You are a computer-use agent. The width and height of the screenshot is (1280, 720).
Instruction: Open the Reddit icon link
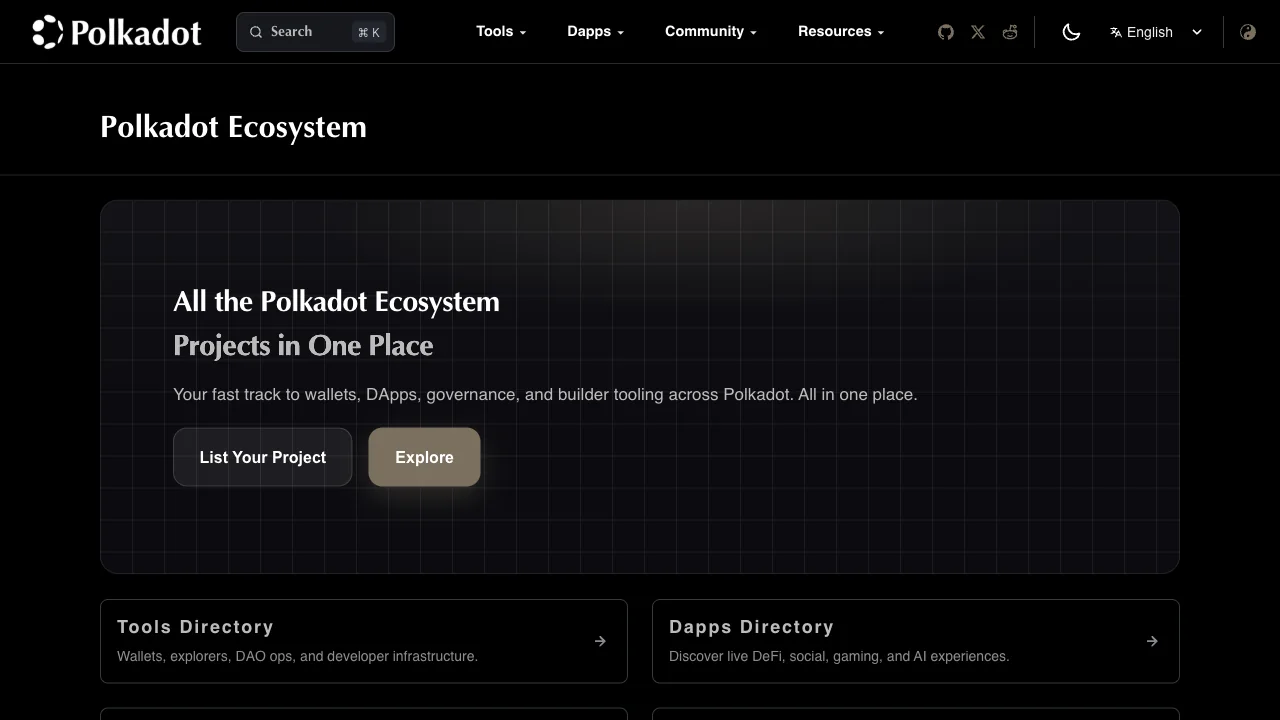[1010, 32]
